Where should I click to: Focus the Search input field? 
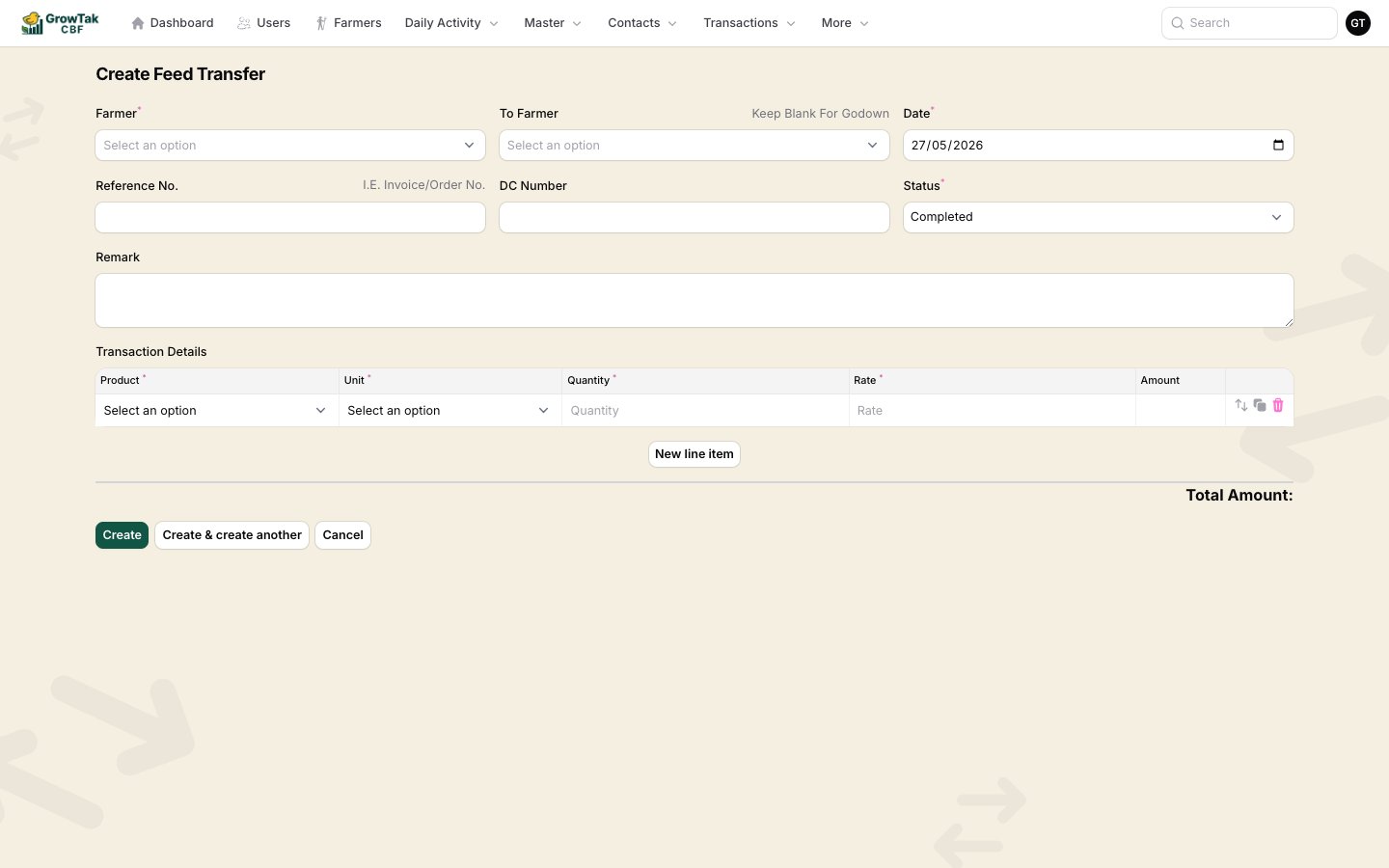coord(1249,23)
